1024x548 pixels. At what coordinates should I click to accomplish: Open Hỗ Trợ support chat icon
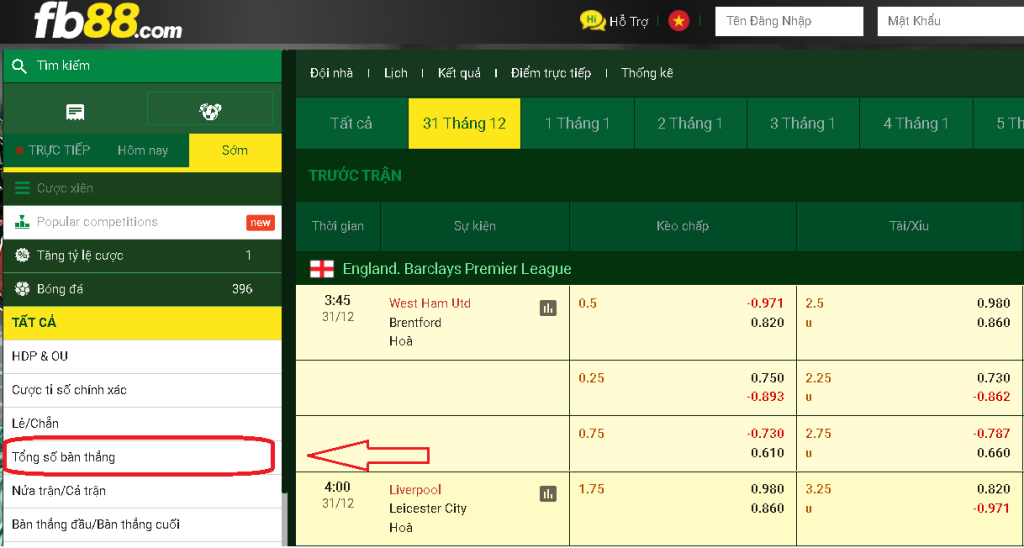point(592,20)
